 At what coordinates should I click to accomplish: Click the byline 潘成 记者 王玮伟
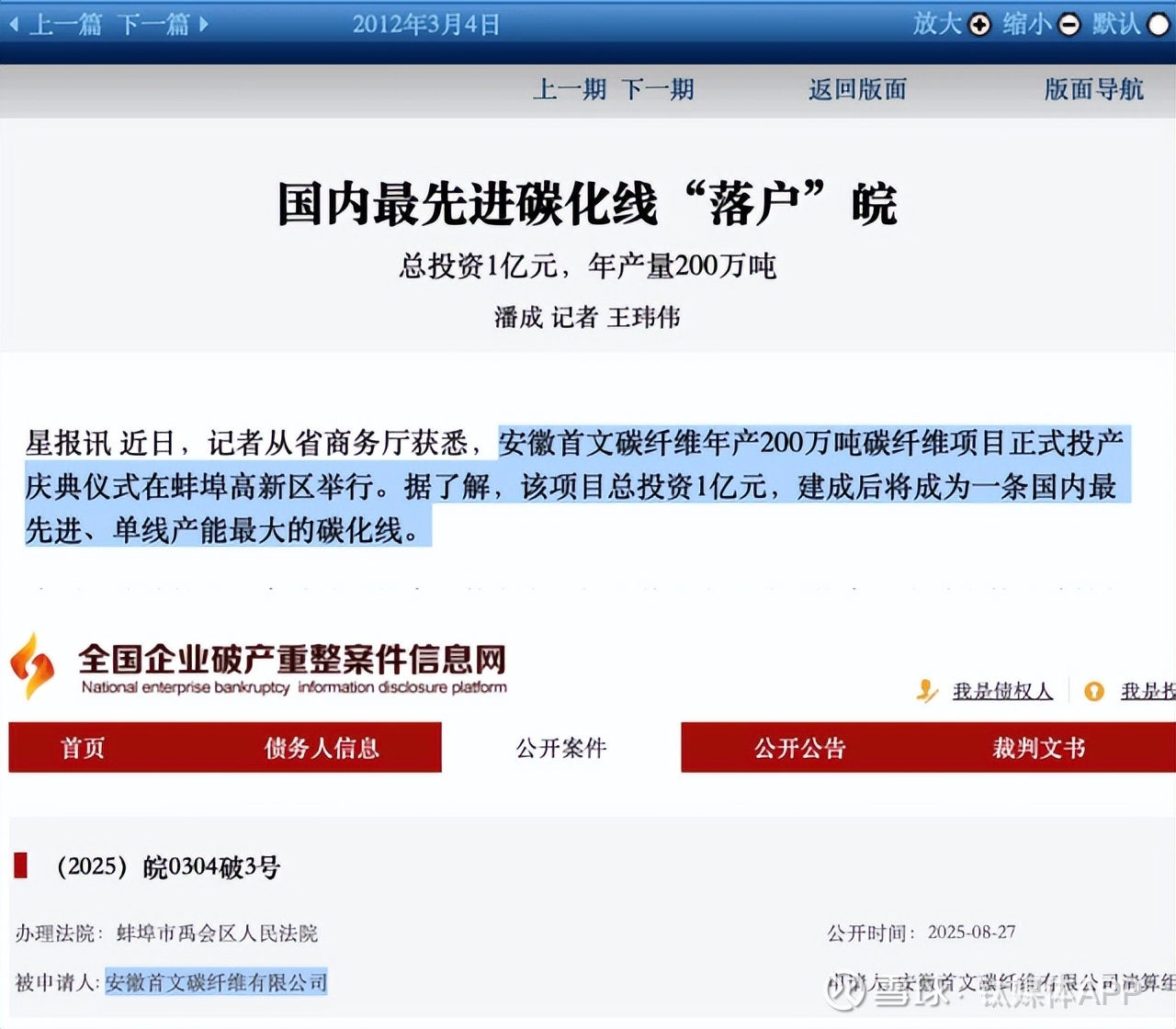pos(587,318)
